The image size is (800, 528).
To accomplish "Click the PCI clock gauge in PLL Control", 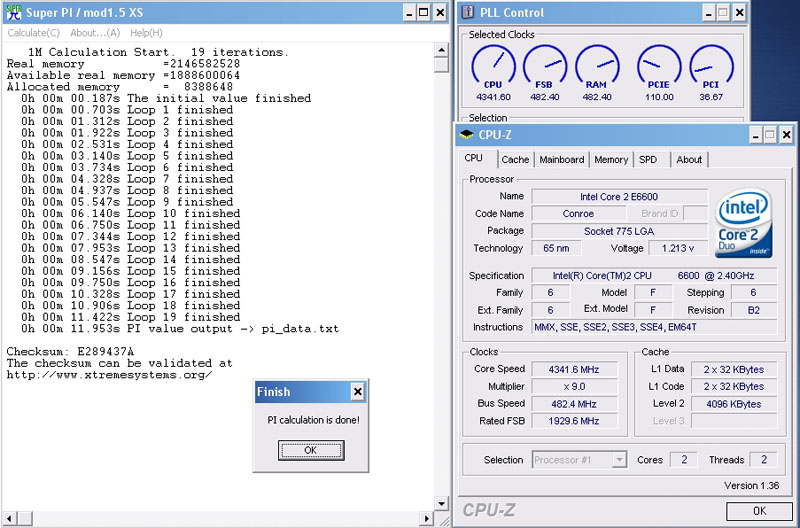I will pyautogui.click(x=711, y=66).
